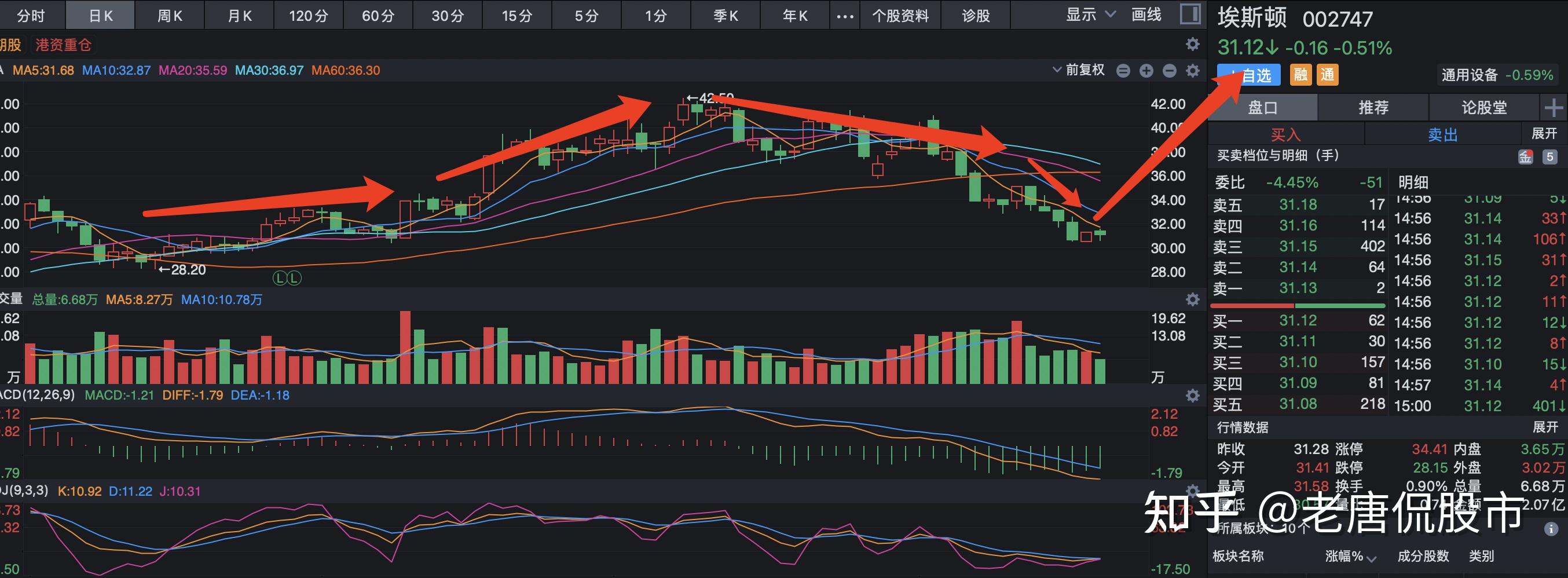Switch to 季K quarterly chart
The width and height of the screenshot is (1568, 578).
coord(726,15)
